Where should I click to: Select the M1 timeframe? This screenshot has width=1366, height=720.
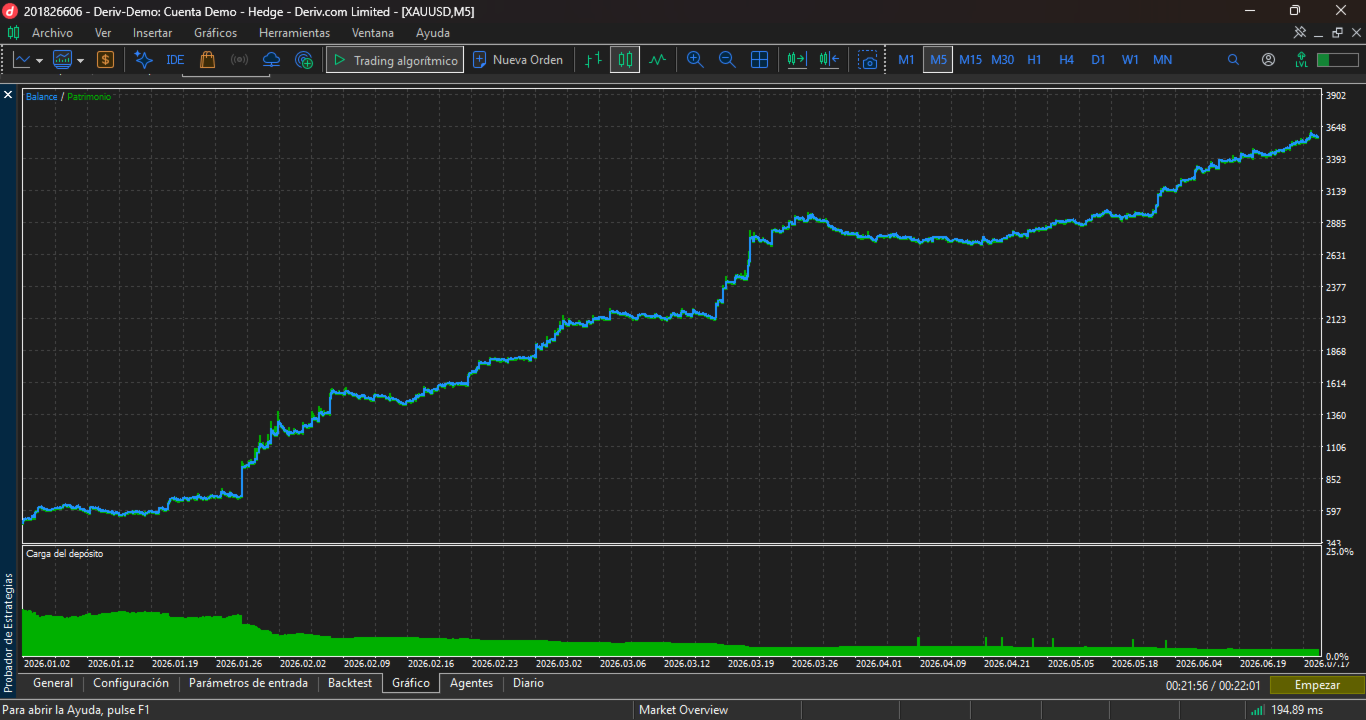coord(906,60)
